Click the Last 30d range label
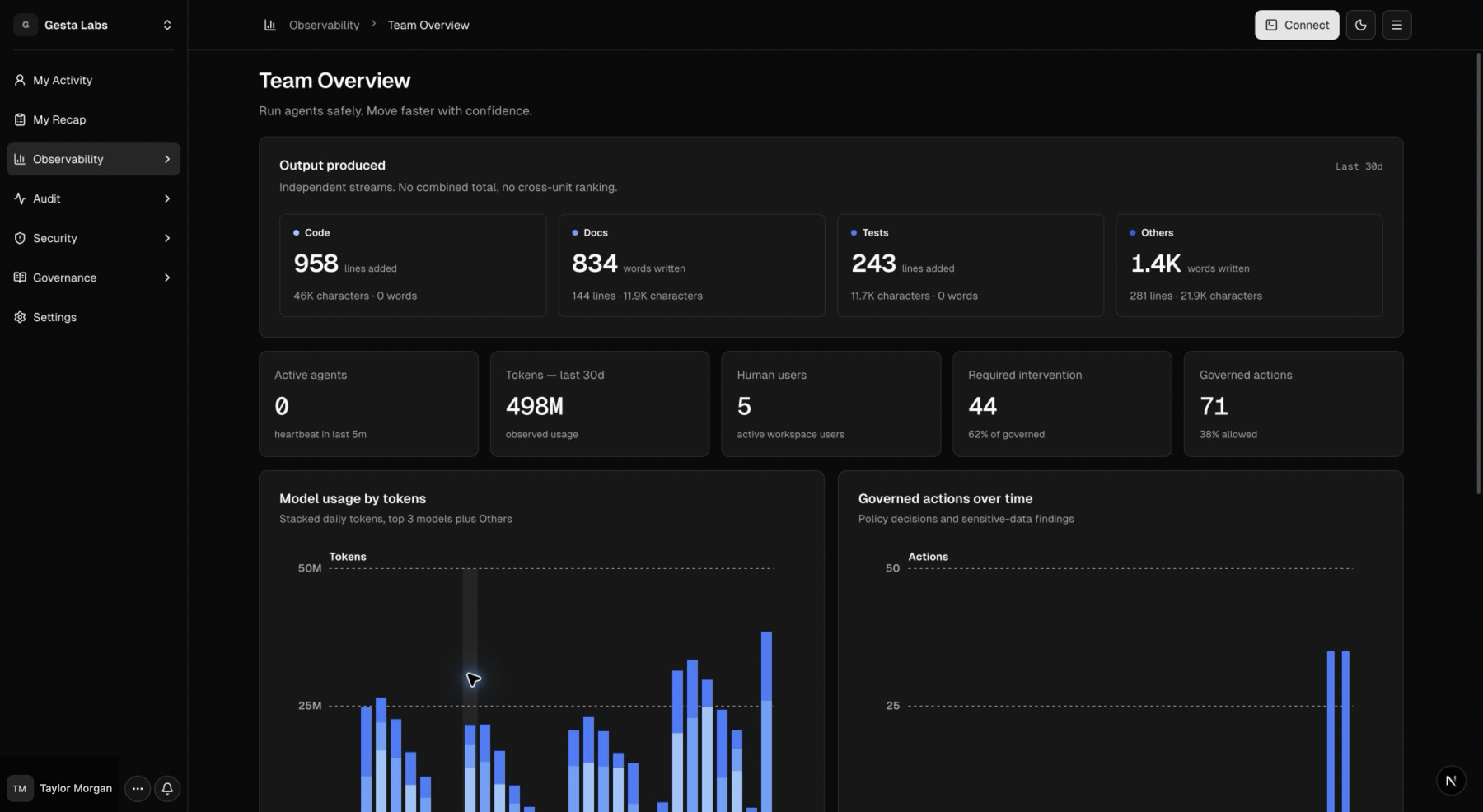 tap(1359, 166)
